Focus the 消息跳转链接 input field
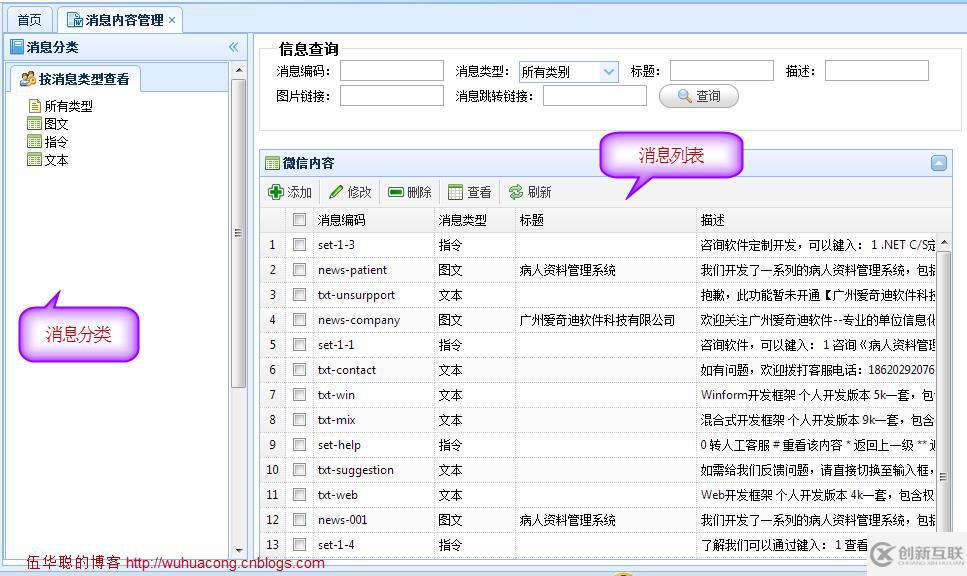The height and width of the screenshot is (576, 967). (x=595, y=96)
